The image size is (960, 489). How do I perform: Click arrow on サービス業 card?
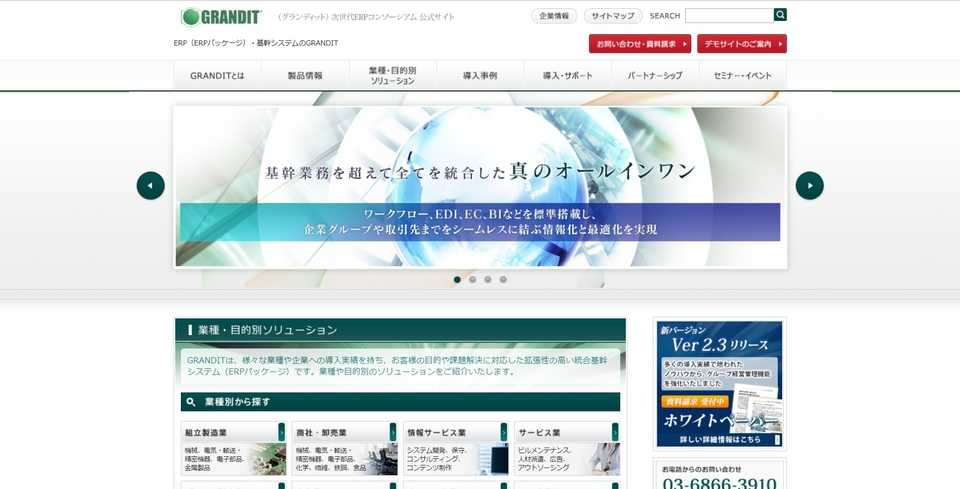(615, 431)
